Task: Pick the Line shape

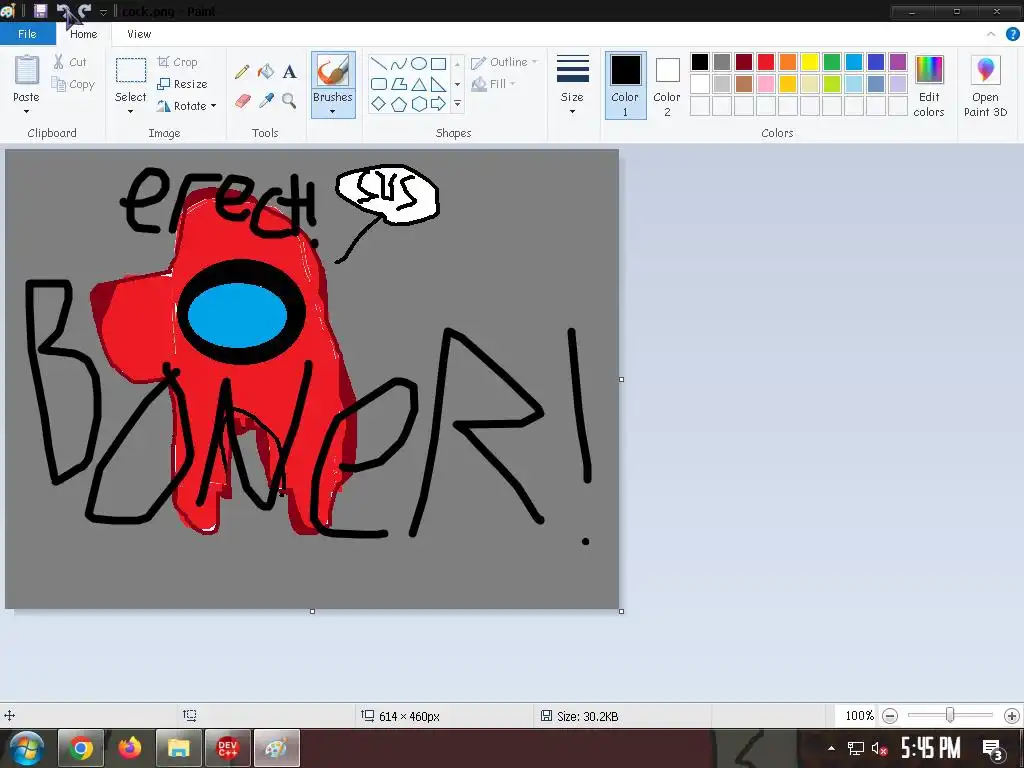Action: tap(379, 63)
